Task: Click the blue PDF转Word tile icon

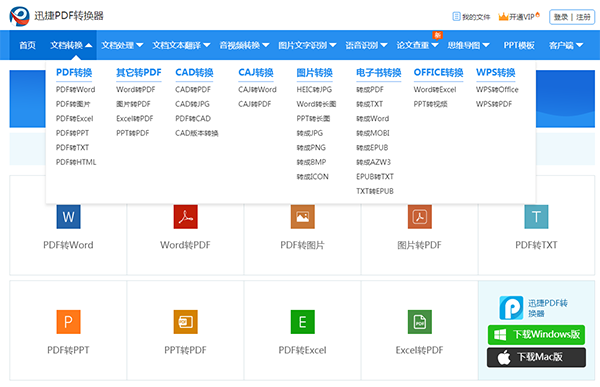Action: 68,217
